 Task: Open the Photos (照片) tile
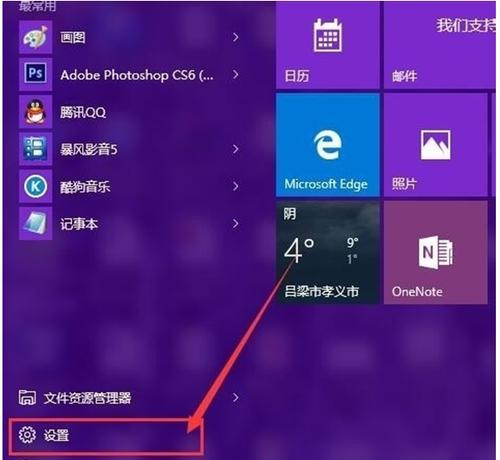point(435,145)
